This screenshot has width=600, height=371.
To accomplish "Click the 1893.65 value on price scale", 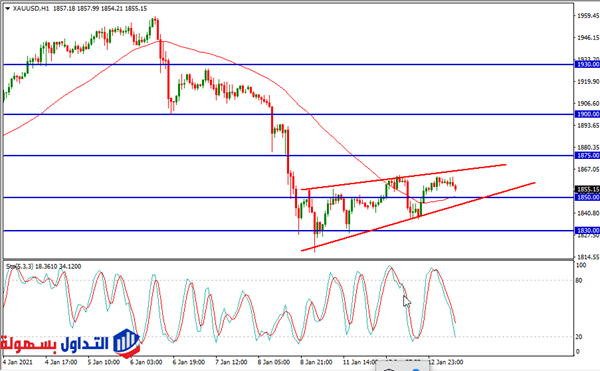I will pyautogui.click(x=588, y=125).
